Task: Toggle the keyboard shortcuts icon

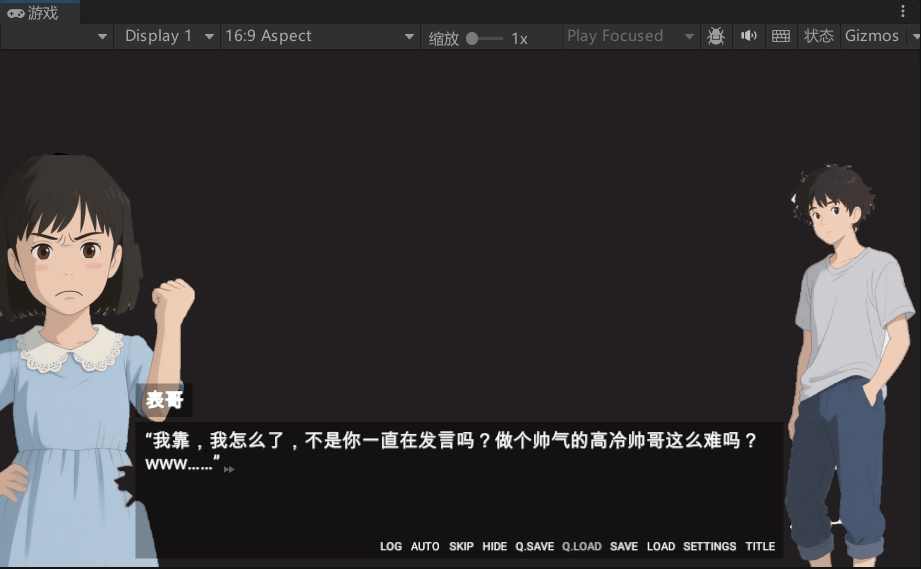Action: coord(781,36)
